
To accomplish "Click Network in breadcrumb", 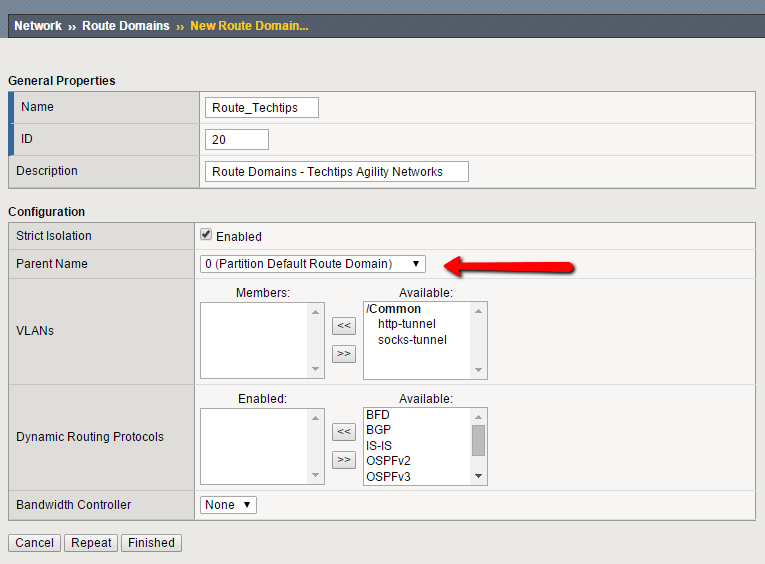I will (38, 26).
